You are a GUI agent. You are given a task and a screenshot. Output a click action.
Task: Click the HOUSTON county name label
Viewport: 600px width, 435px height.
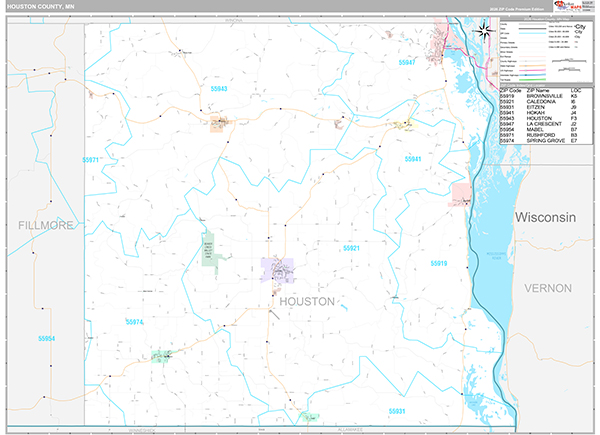307,301
